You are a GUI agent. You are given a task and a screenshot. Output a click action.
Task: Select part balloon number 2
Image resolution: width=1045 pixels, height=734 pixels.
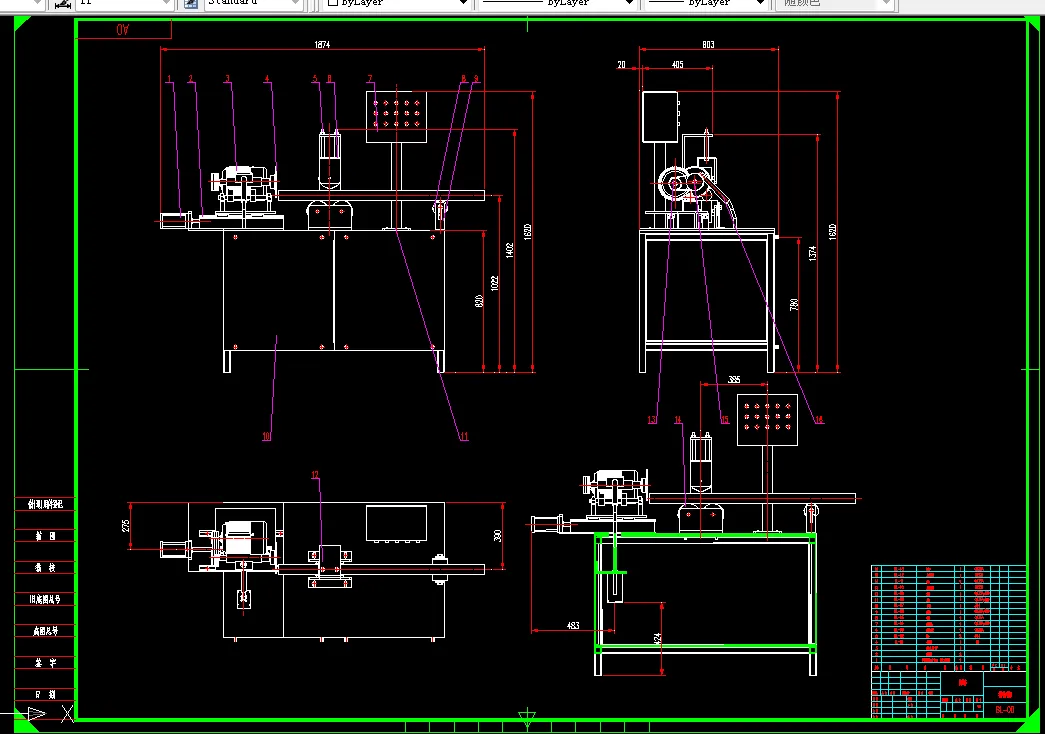point(191,79)
